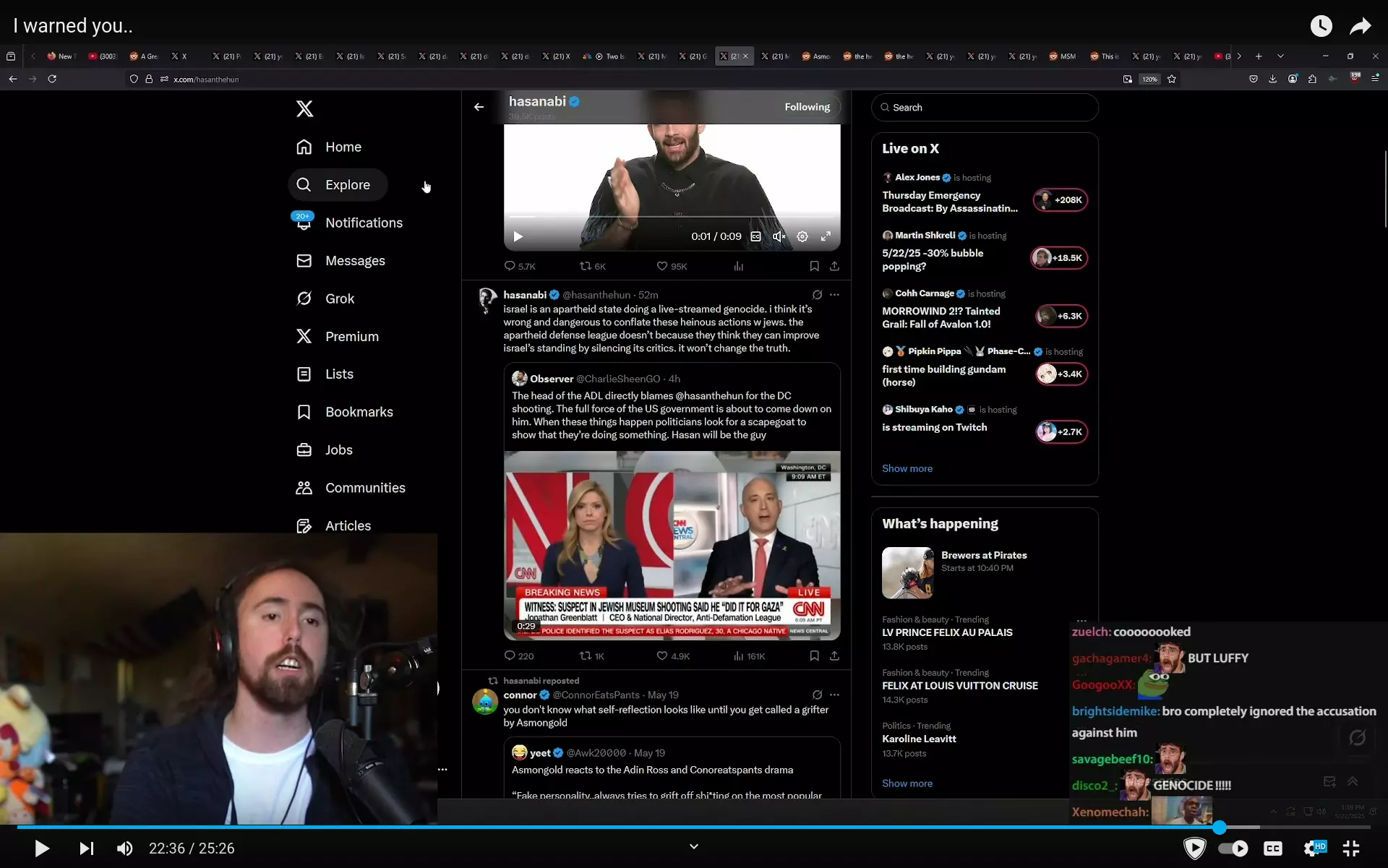The image size is (1388, 868).
Task: Click the Following button for hasanabi
Action: pyautogui.click(x=807, y=107)
